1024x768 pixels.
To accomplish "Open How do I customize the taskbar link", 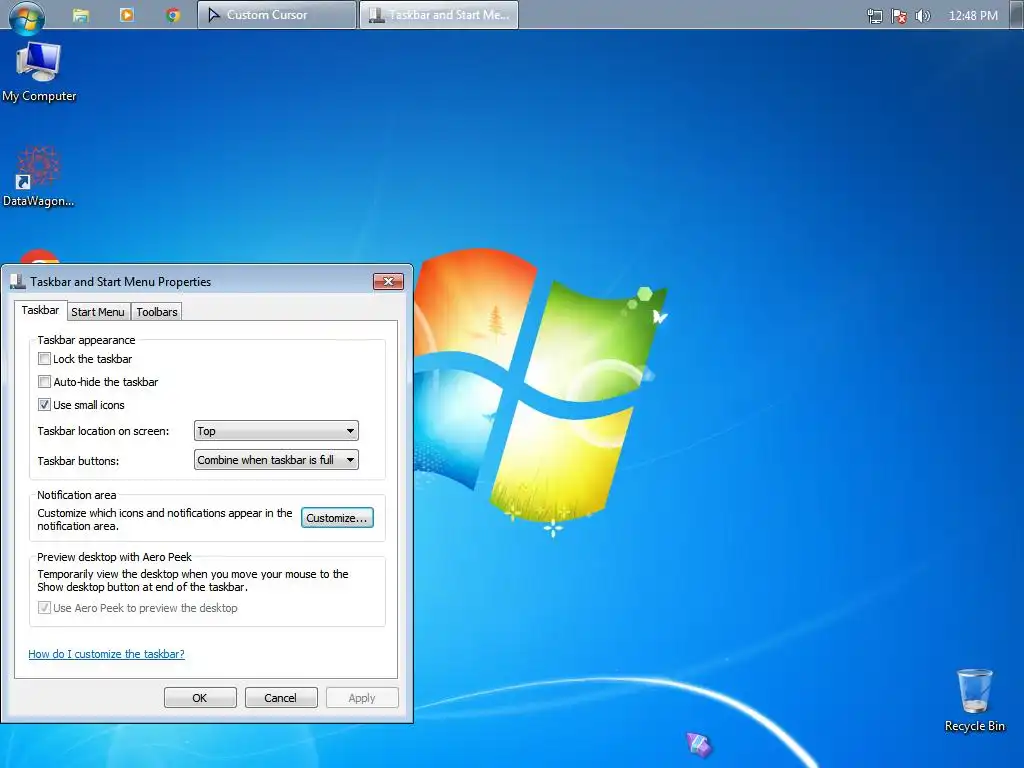I will 106,654.
